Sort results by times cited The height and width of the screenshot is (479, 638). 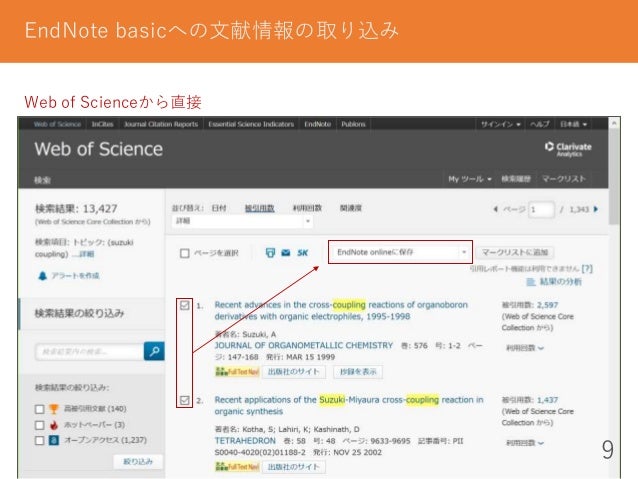pos(260,208)
